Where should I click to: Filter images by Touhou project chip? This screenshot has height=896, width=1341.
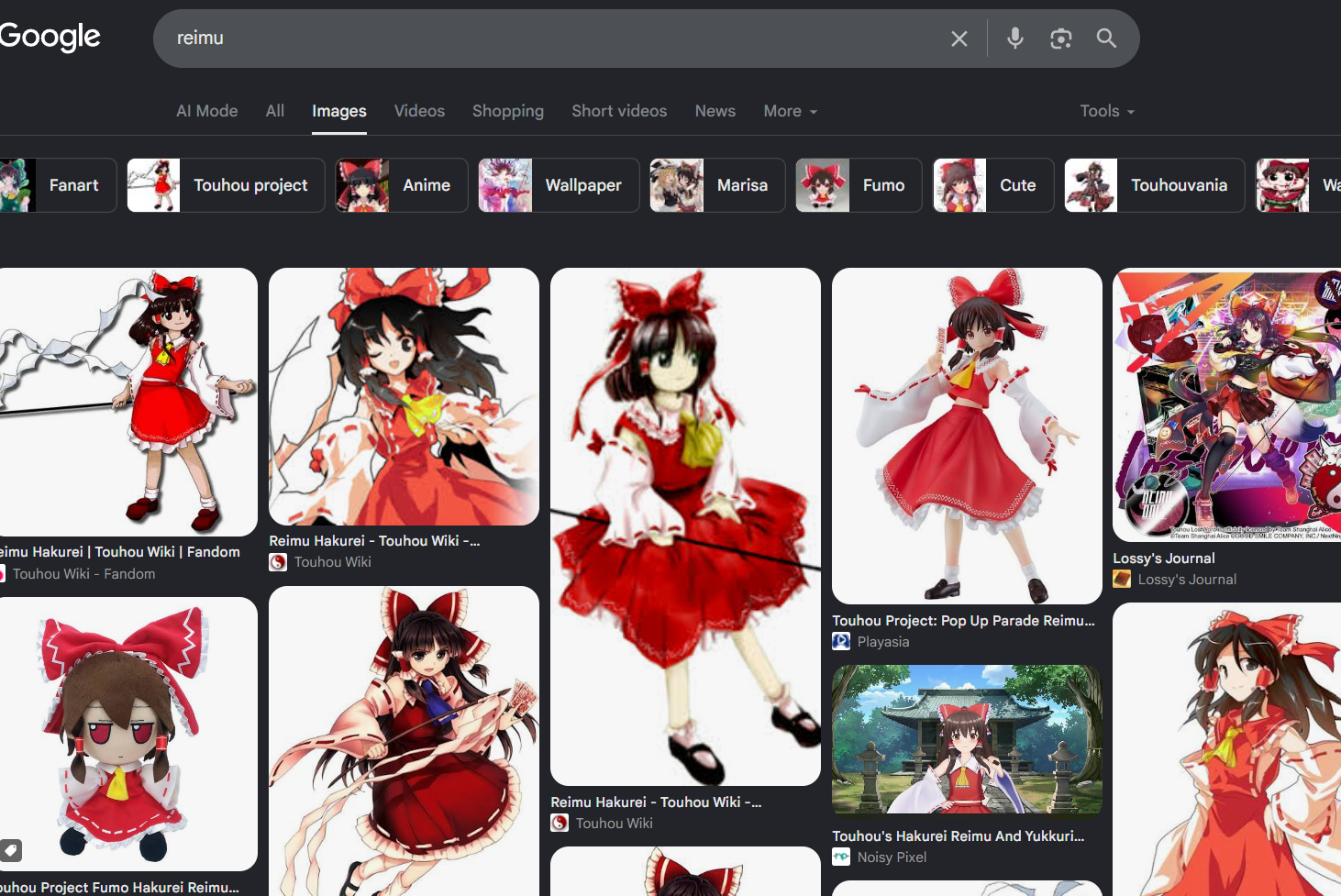coord(226,185)
